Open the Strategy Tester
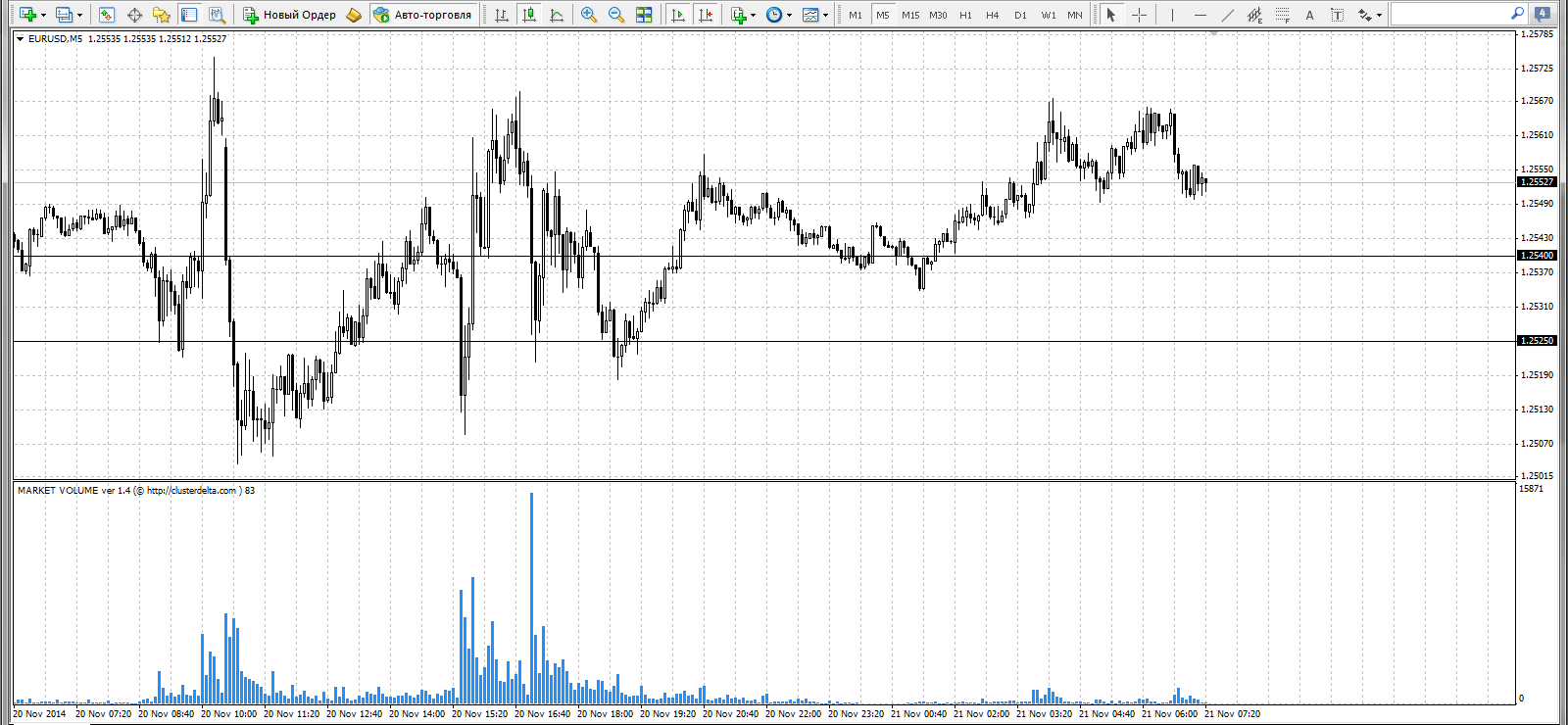Viewport: 1568px width, 725px height. click(x=217, y=15)
